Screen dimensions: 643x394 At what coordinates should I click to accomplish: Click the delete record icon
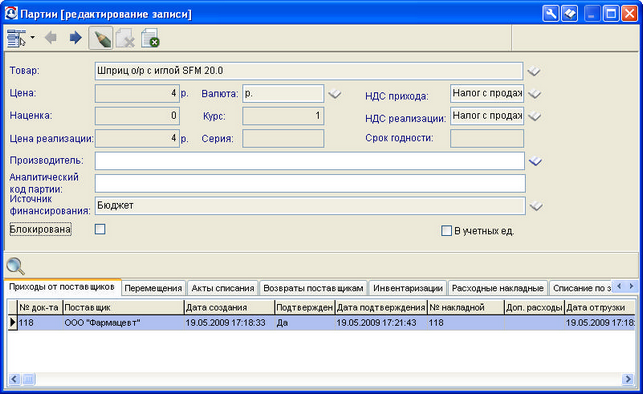pos(125,39)
